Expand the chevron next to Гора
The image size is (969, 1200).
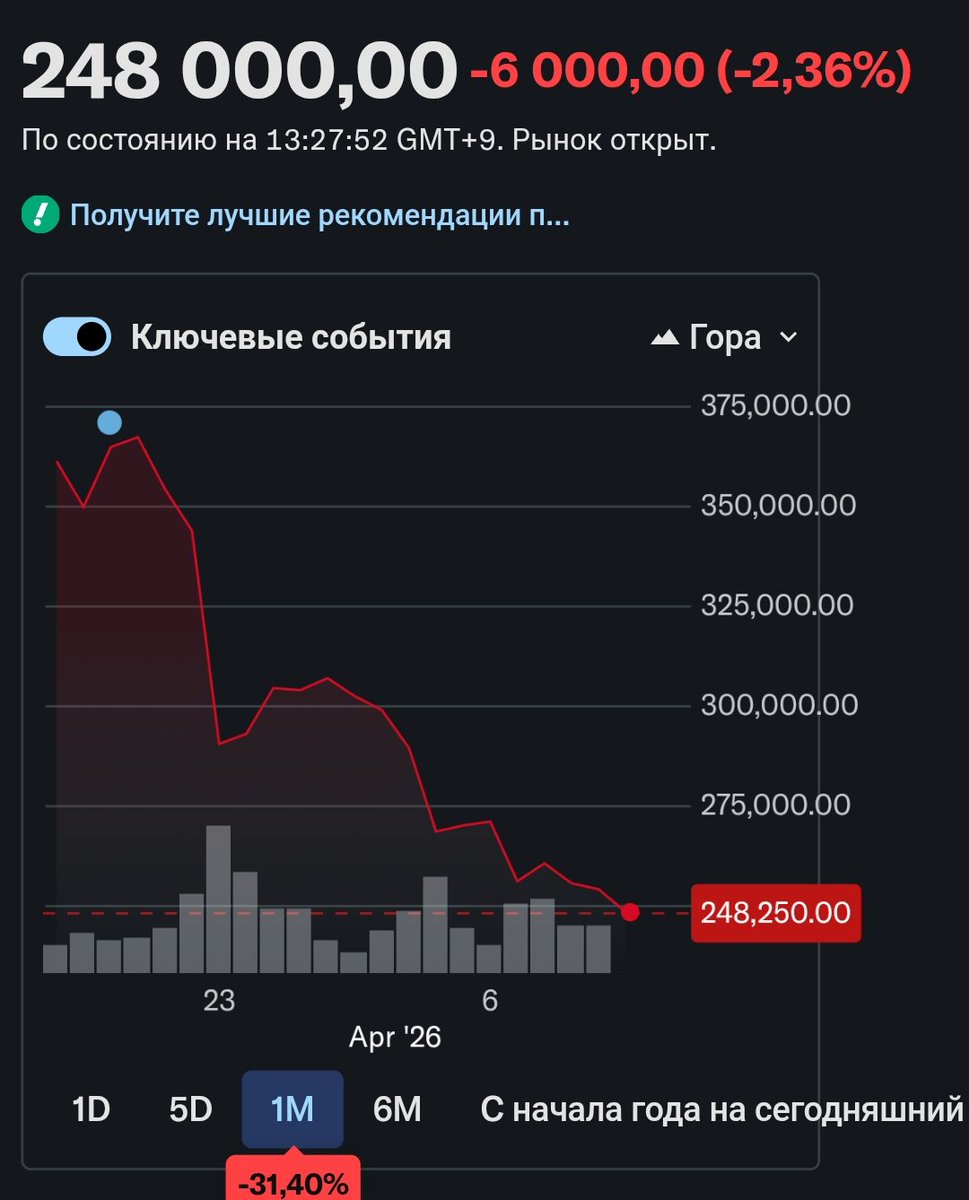(788, 338)
